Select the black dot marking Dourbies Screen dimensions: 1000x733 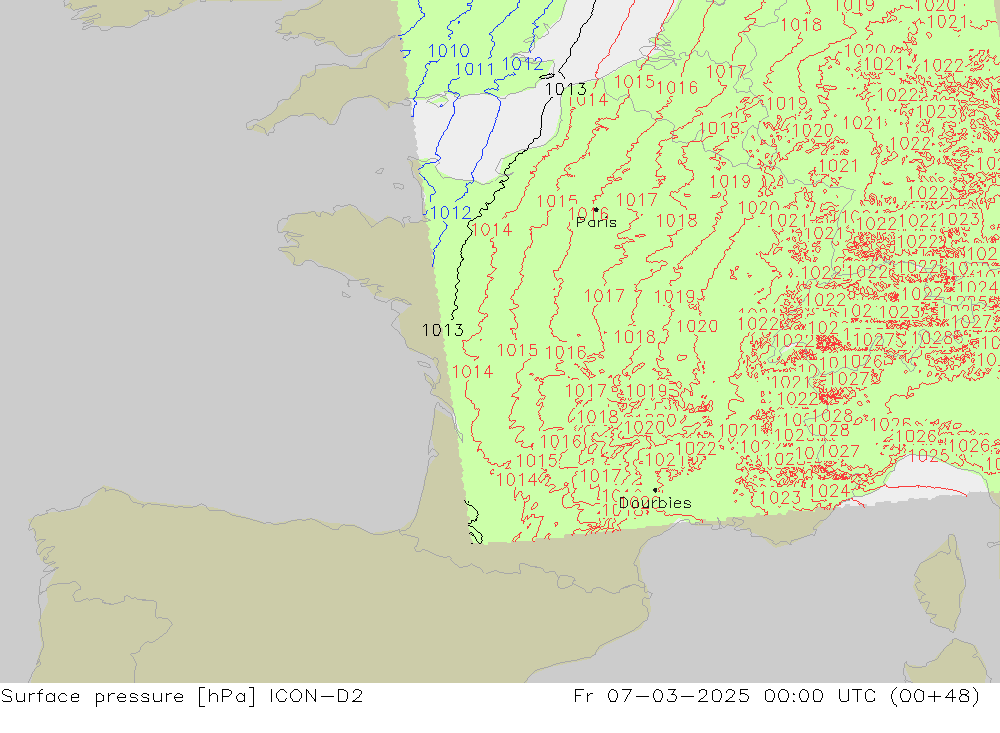655,490
